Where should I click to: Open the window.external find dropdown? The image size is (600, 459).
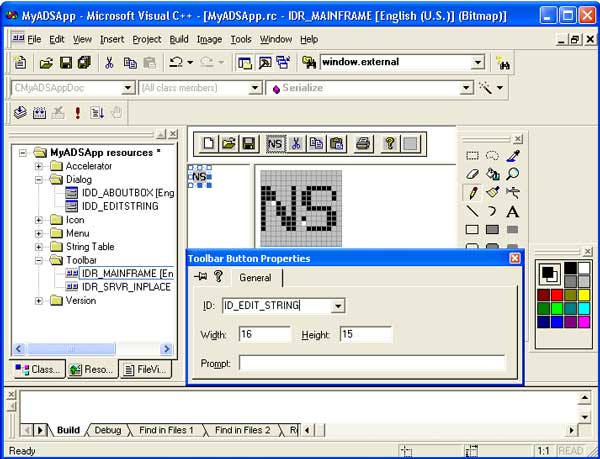point(477,62)
